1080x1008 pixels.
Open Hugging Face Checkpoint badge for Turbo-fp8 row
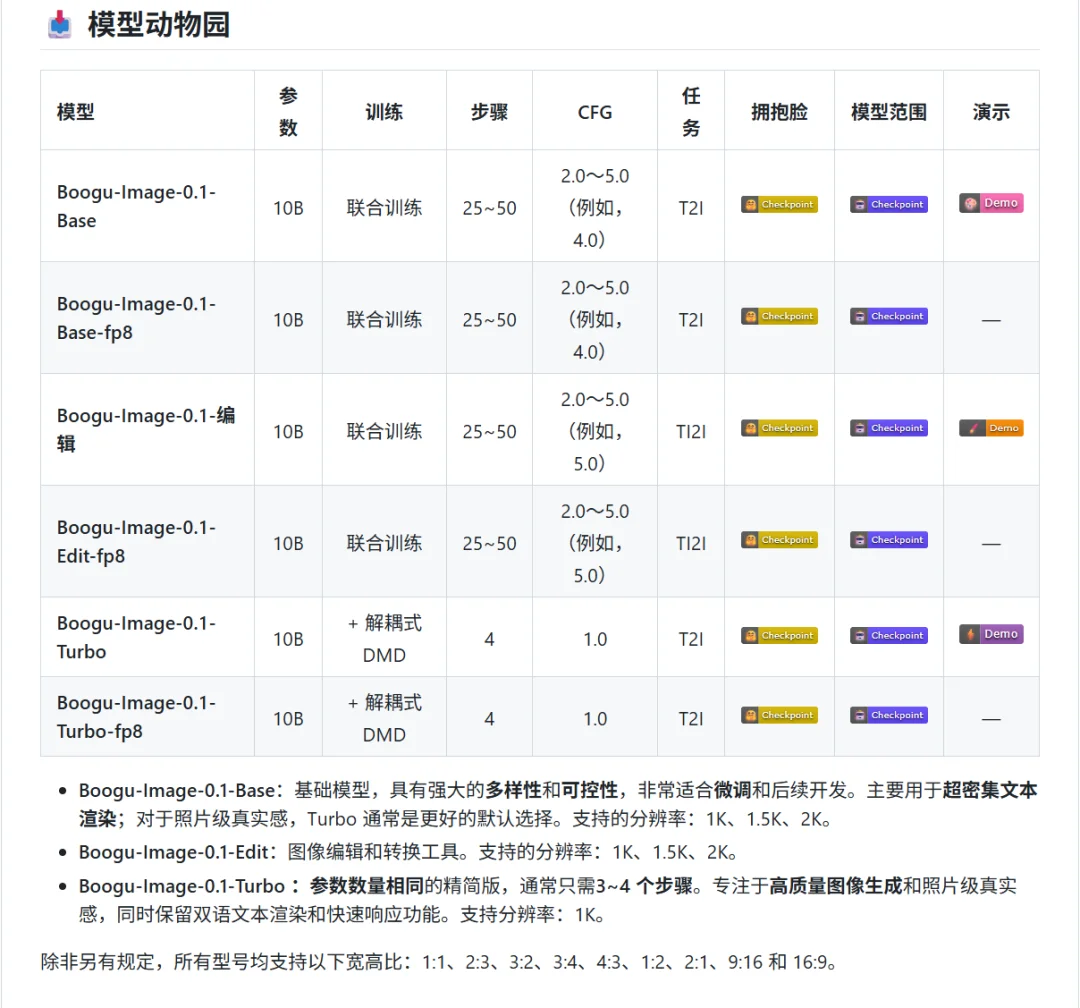pos(779,715)
